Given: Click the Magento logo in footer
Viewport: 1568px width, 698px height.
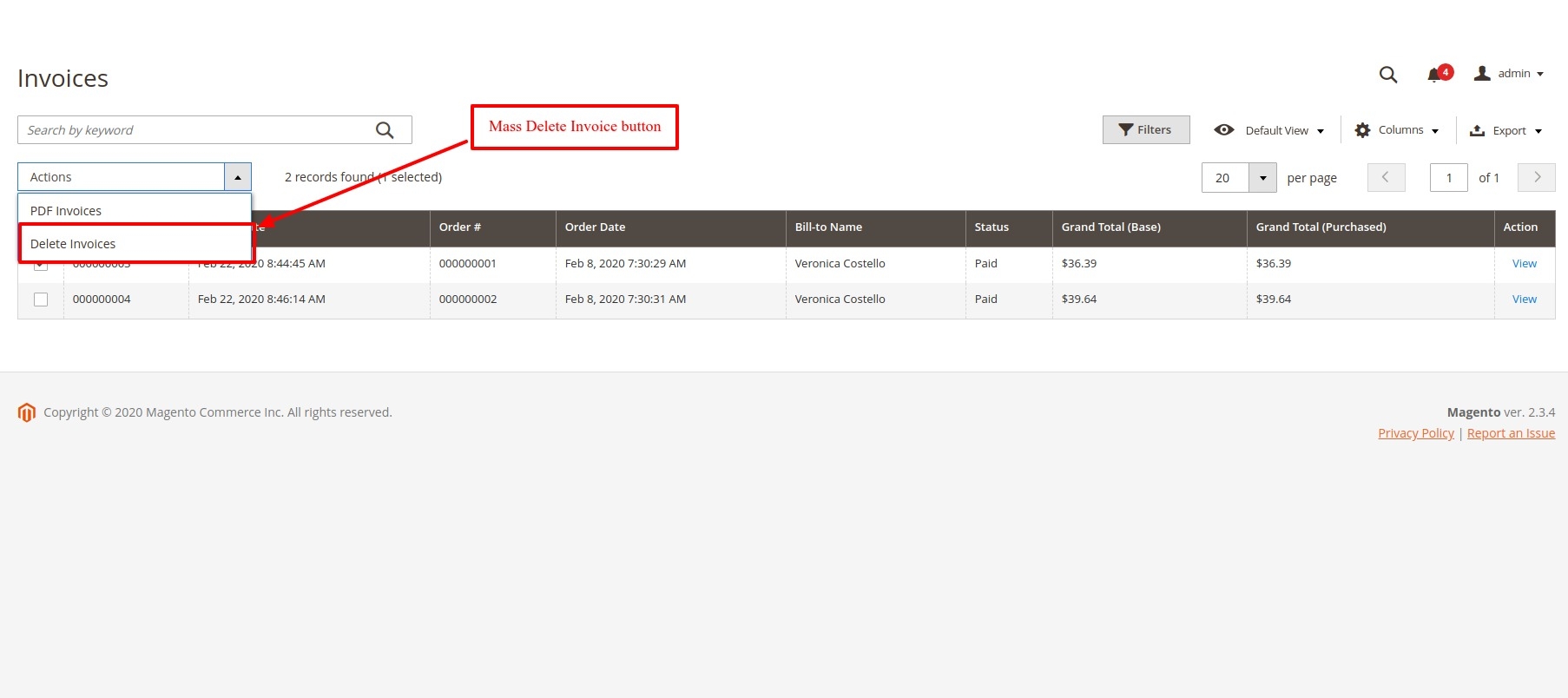Looking at the screenshot, I should coord(27,412).
